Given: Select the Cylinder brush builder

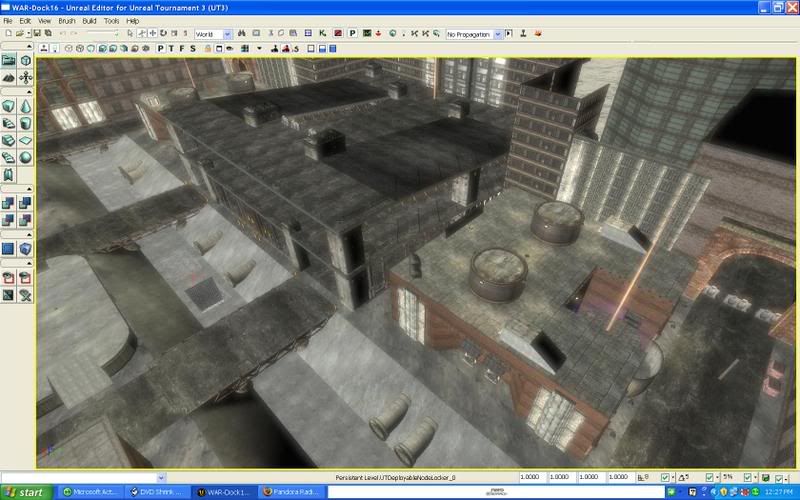Looking at the screenshot, I should pos(26,123).
